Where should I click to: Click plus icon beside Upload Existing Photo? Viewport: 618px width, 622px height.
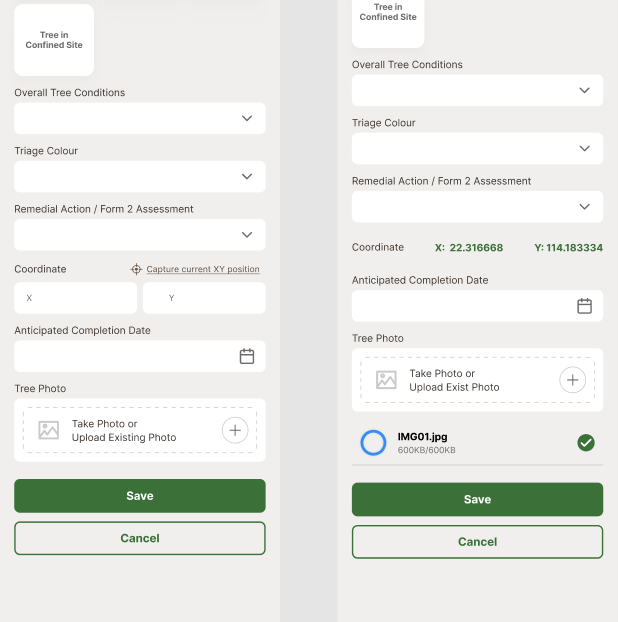[x=234, y=430]
